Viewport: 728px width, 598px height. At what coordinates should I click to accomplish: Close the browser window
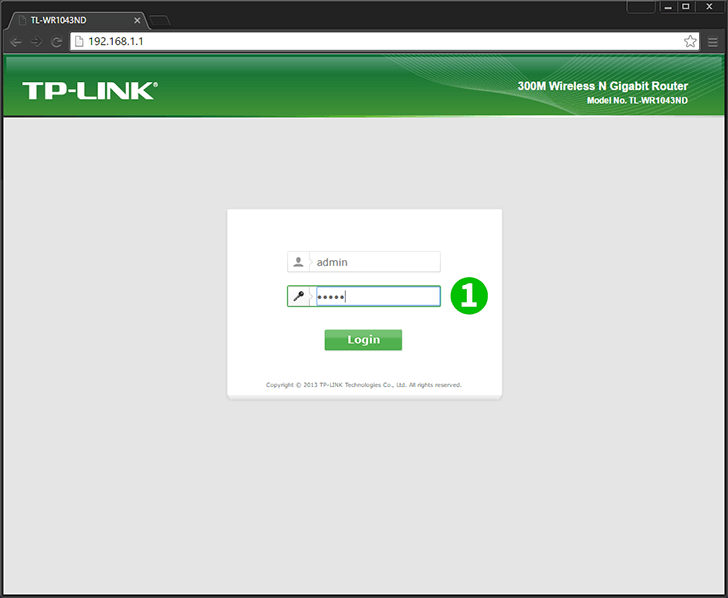click(x=709, y=6)
